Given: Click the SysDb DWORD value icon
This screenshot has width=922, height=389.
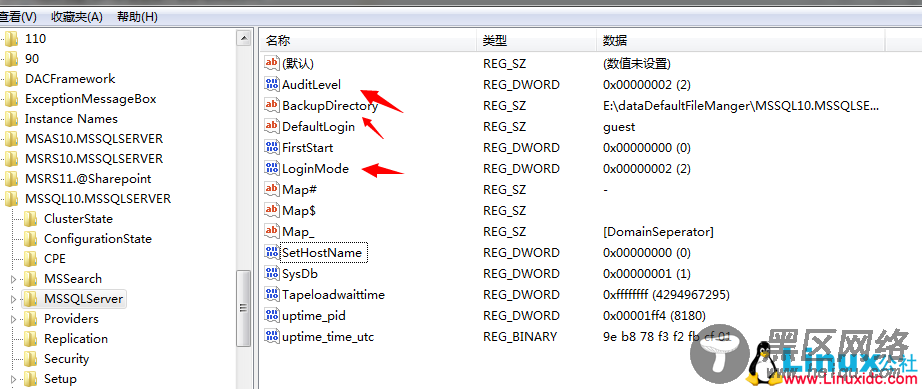Looking at the screenshot, I should coord(272,274).
